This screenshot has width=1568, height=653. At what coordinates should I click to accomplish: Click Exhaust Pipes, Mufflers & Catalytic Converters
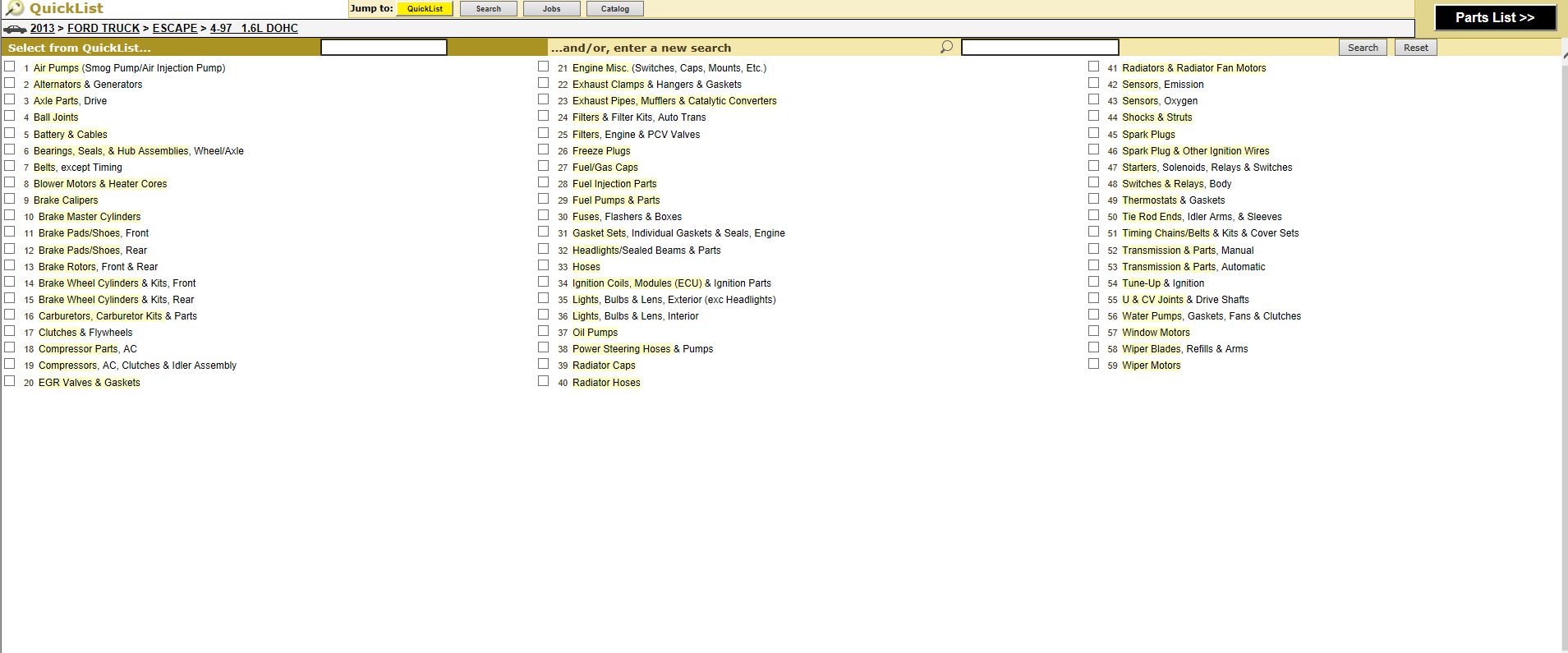click(x=674, y=101)
